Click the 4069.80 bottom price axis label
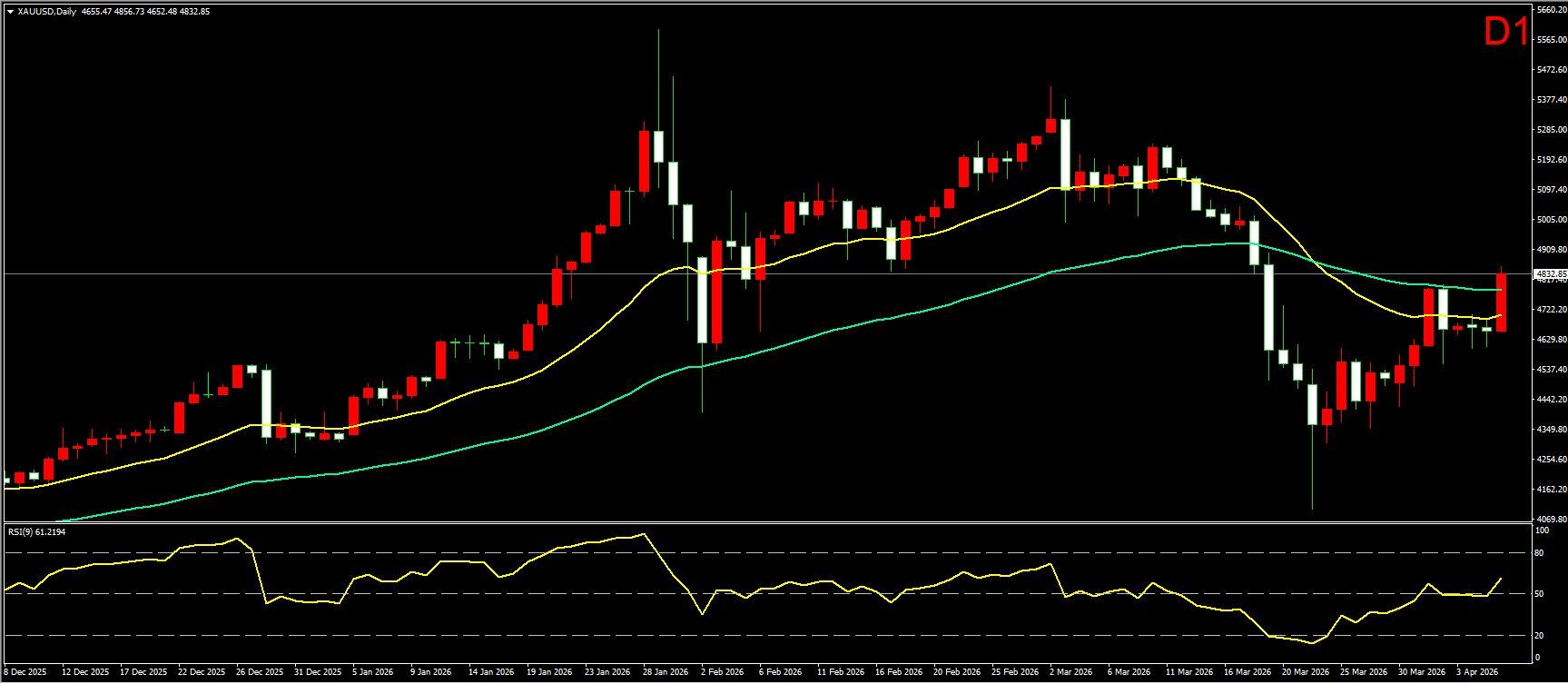 pyautogui.click(x=1551, y=519)
